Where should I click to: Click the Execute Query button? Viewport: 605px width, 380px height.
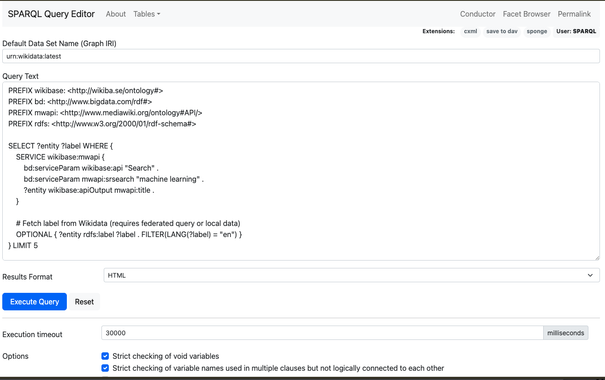(34, 302)
